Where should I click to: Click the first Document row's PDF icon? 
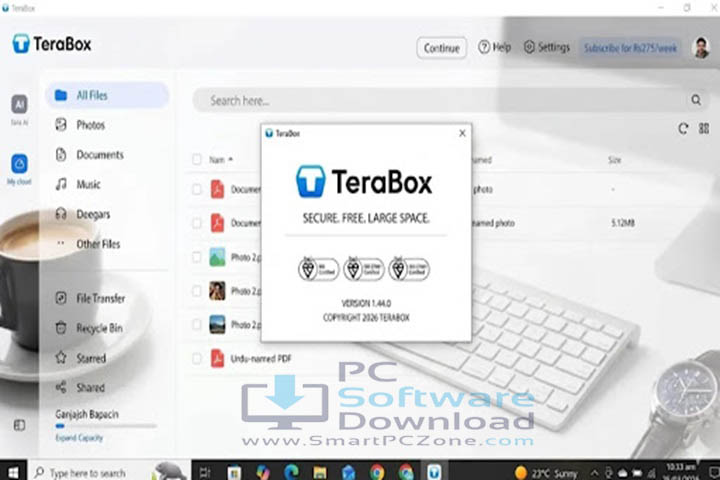tap(217, 189)
